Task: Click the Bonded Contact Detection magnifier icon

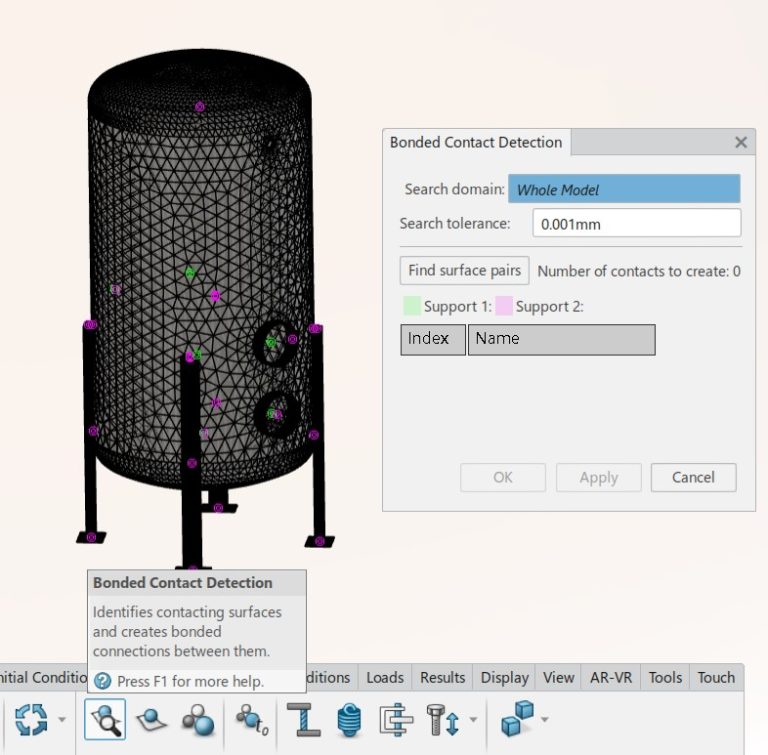Action: tap(105, 719)
